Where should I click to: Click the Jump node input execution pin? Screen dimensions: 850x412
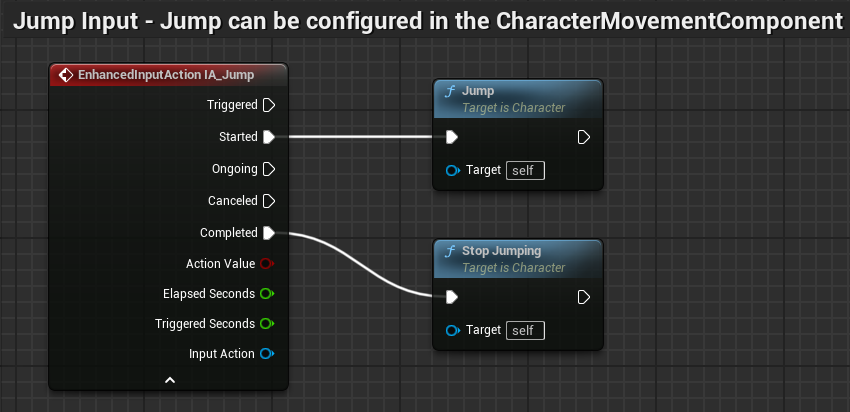(452, 137)
